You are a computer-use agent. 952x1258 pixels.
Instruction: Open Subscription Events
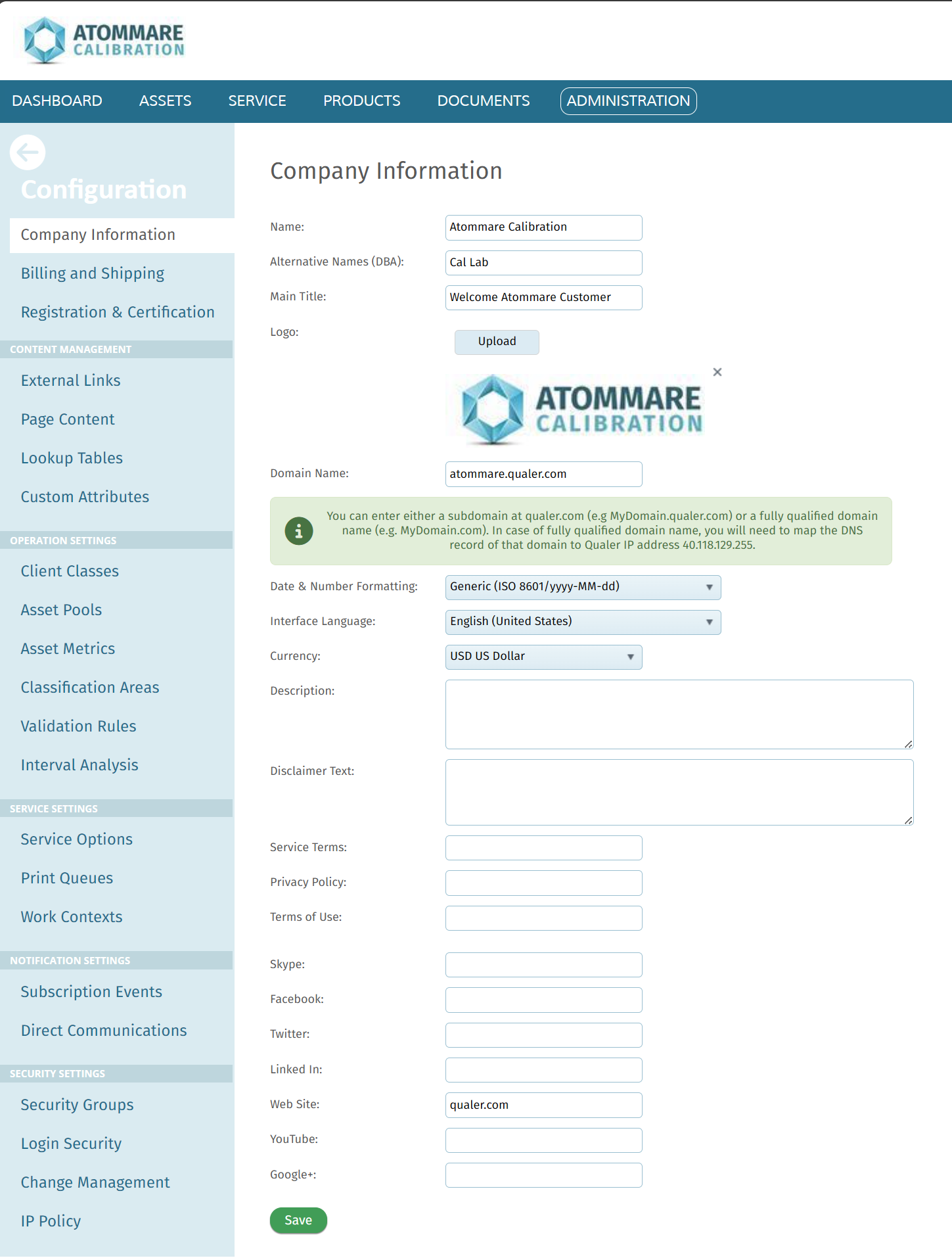(91, 992)
